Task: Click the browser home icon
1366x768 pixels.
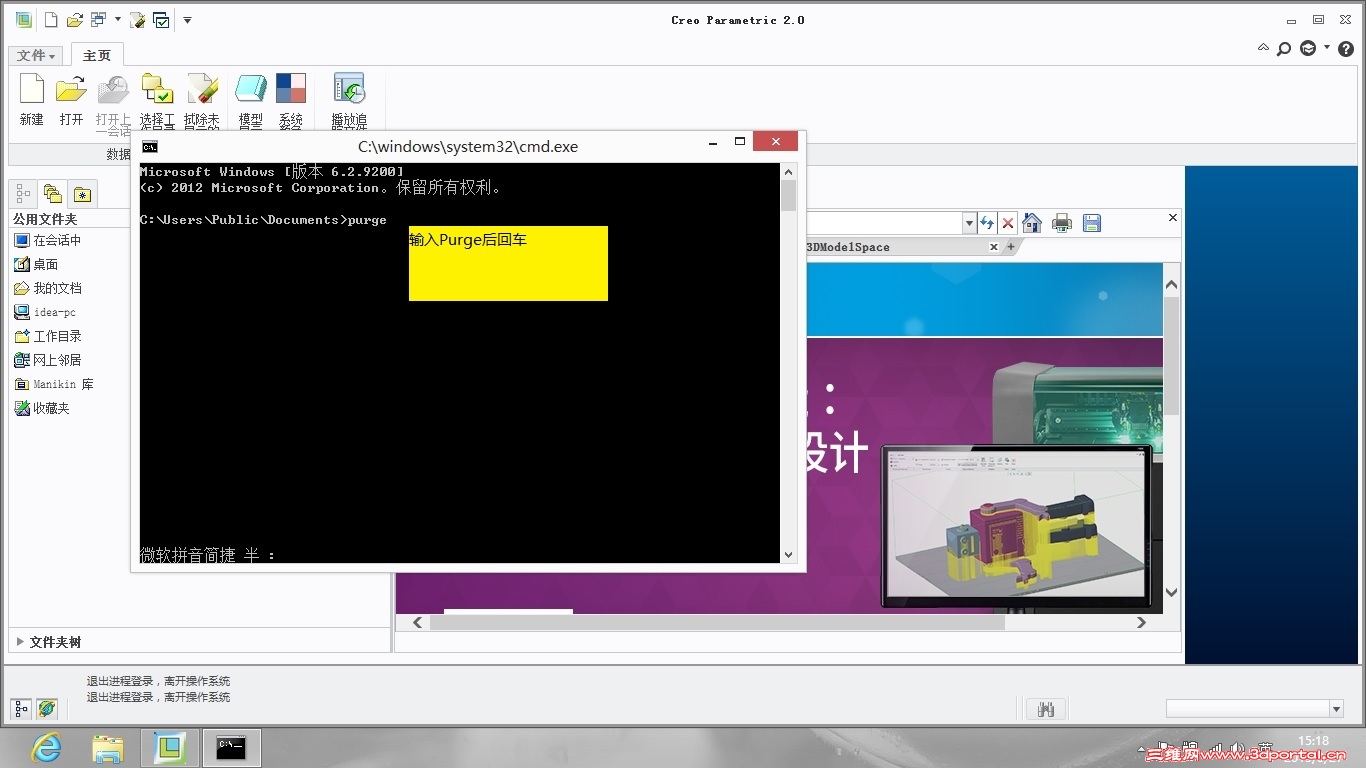Action: [1032, 223]
